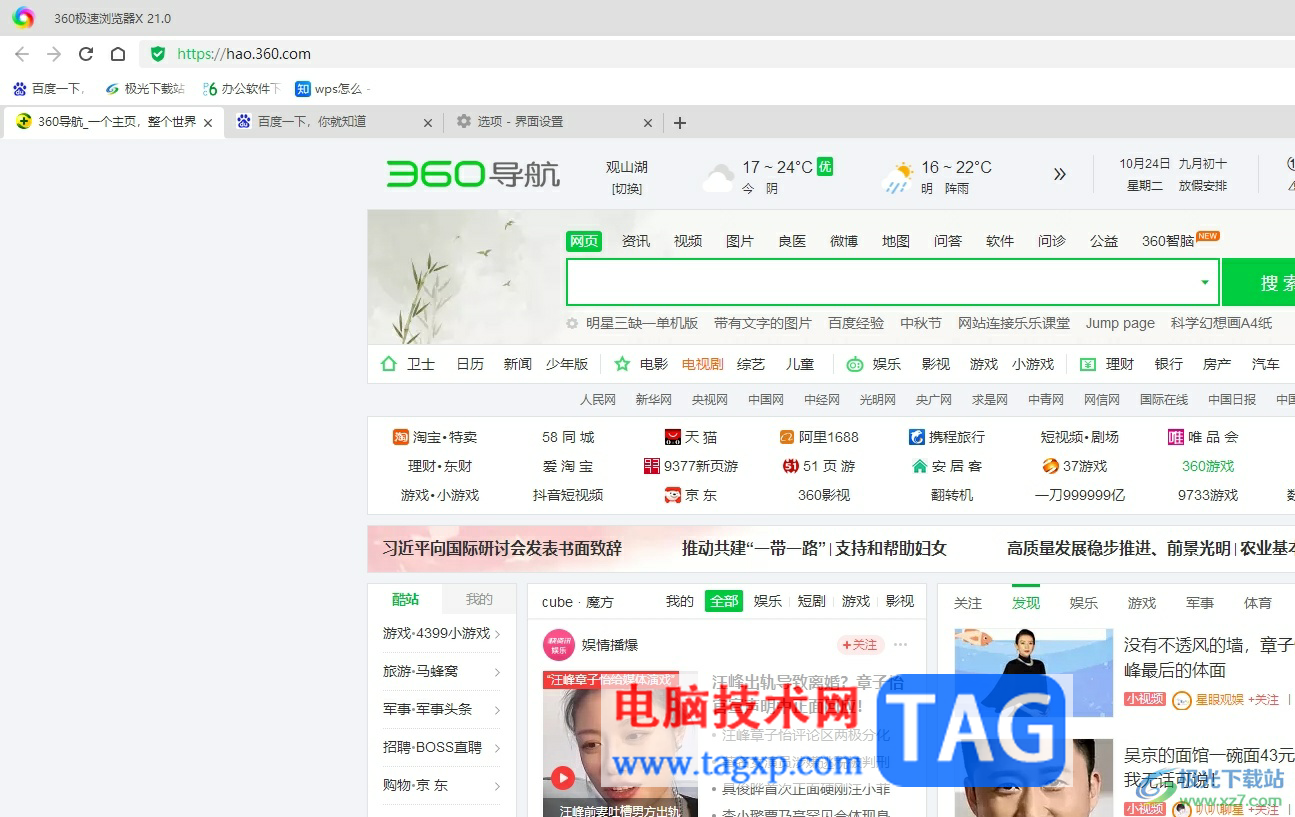Expand weather forecast with double arrow
Image resolution: width=1295 pixels, height=817 pixels.
[x=1060, y=174]
